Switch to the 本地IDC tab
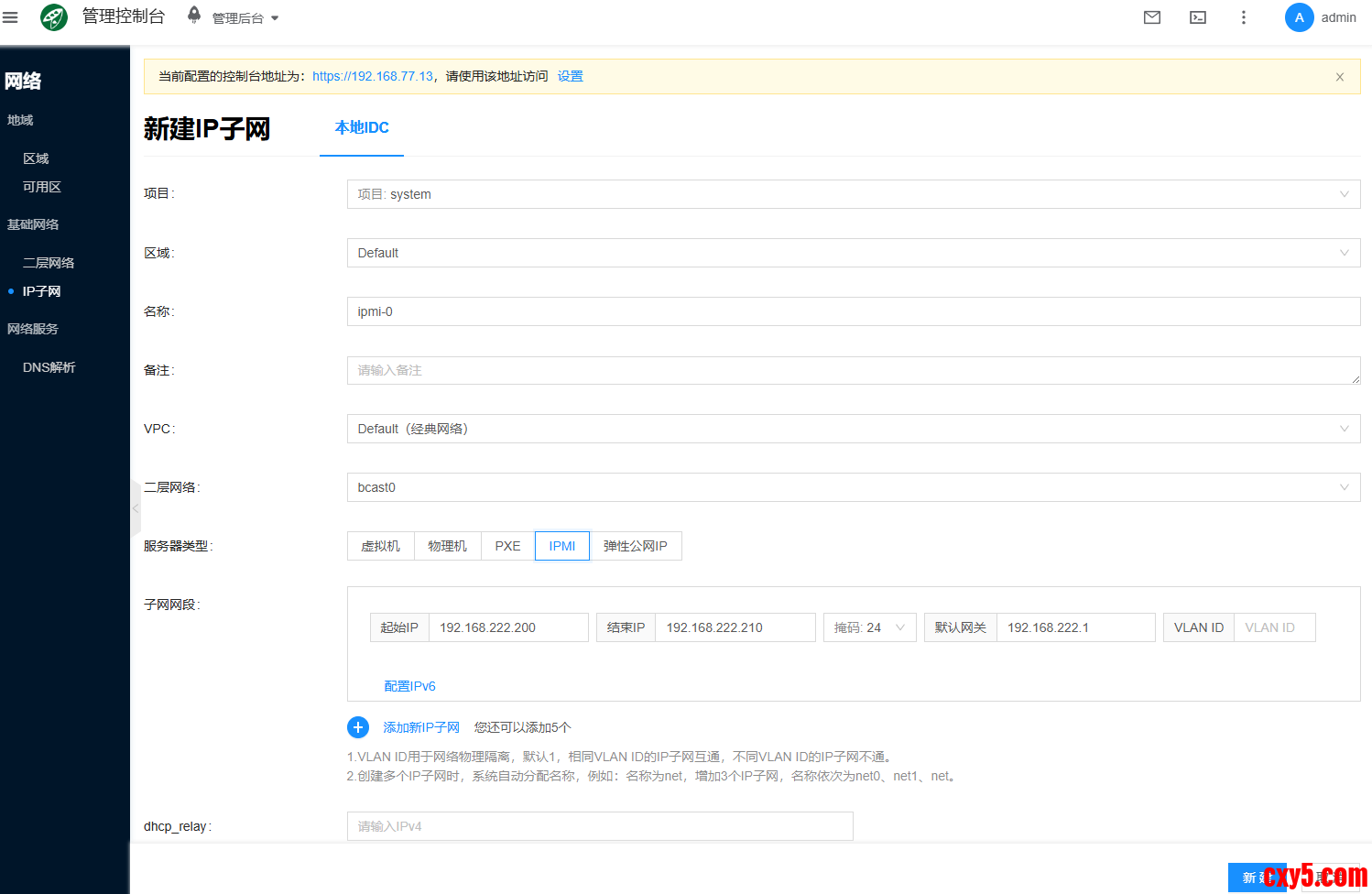 [x=362, y=128]
